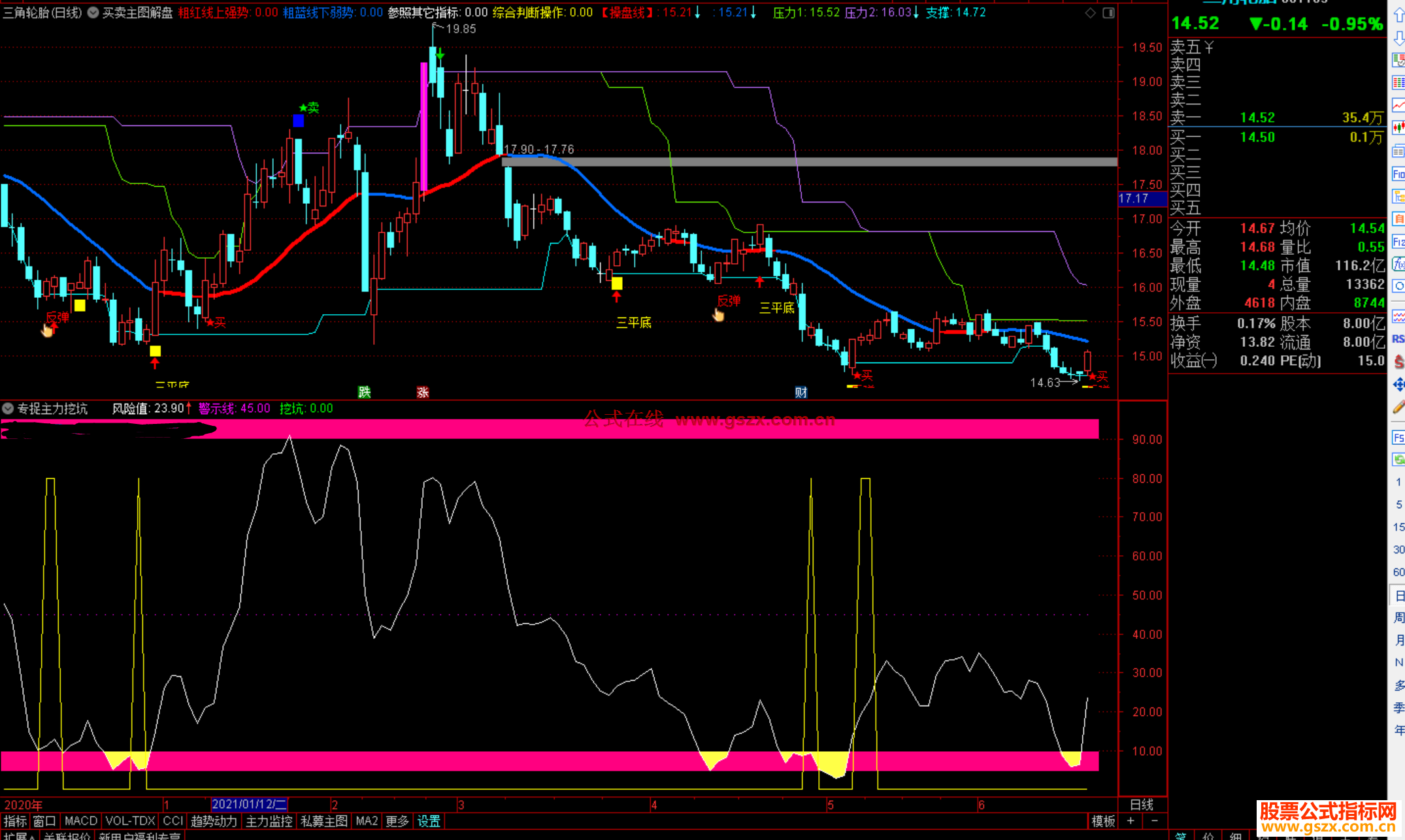Click the 换手 value 0.17%
1405x840 pixels.
click(1256, 323)
